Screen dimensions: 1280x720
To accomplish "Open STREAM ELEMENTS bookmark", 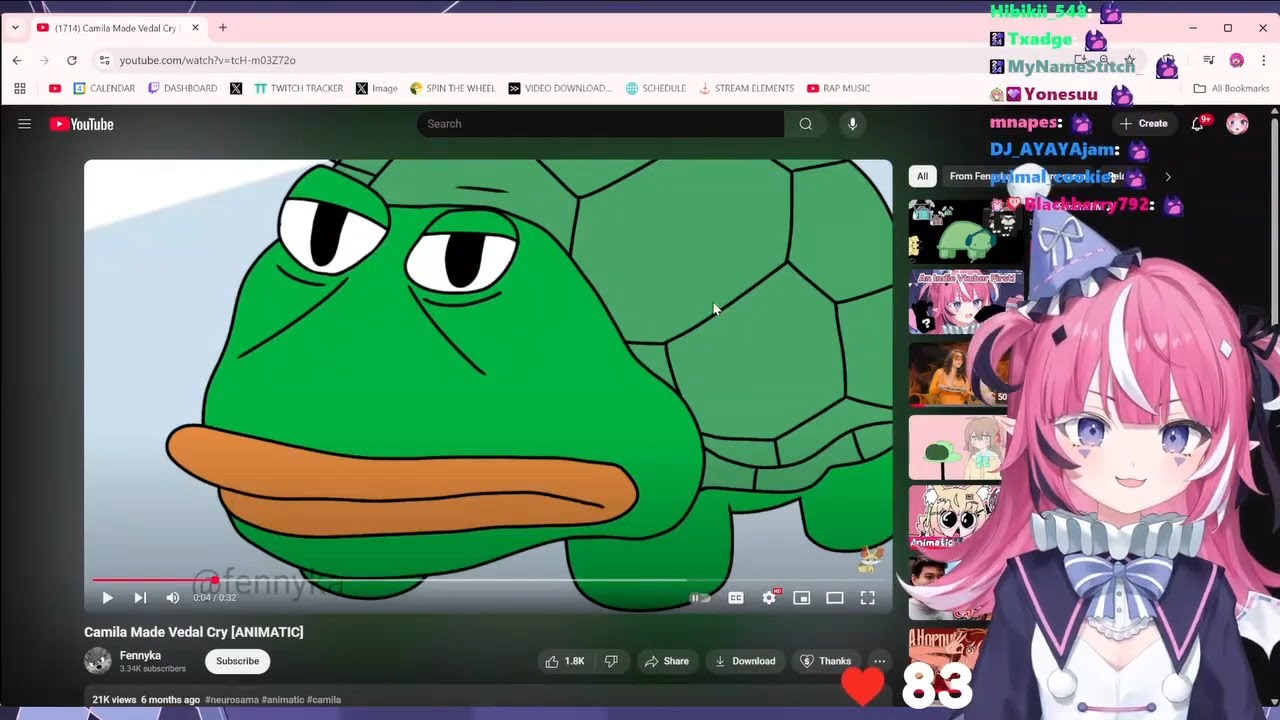I will 746,88.
